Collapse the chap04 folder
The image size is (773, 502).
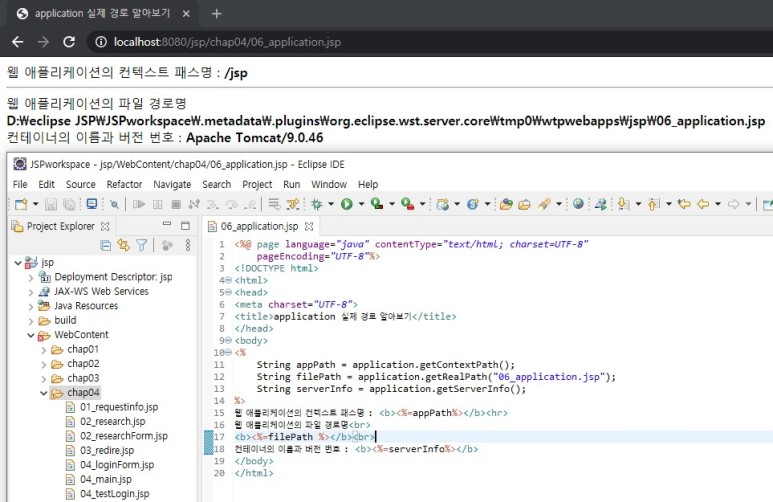coord(43,393)
